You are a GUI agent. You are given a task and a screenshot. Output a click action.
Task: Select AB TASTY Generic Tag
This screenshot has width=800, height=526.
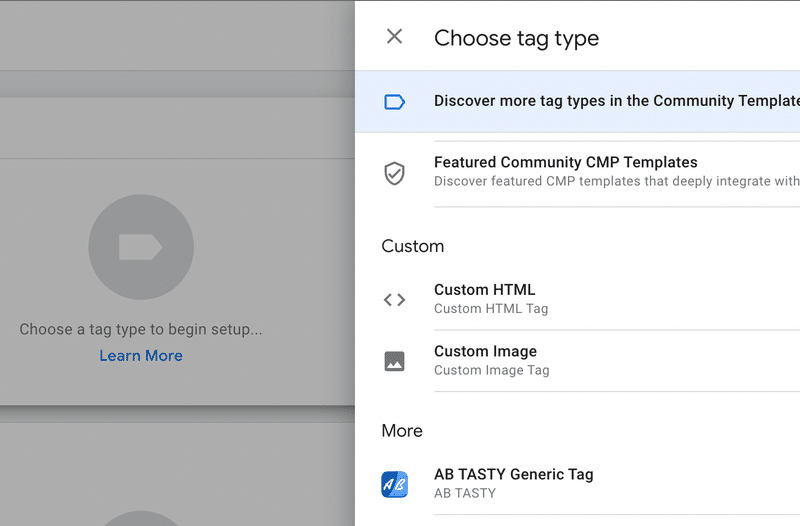(578, 484)
